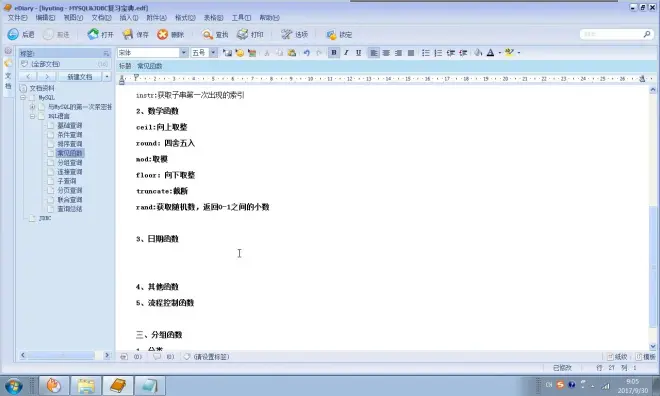Open the 查找 search tool
Image resolution: width=660 pixels, height=396 pixels.
click(x=207, y=34)
